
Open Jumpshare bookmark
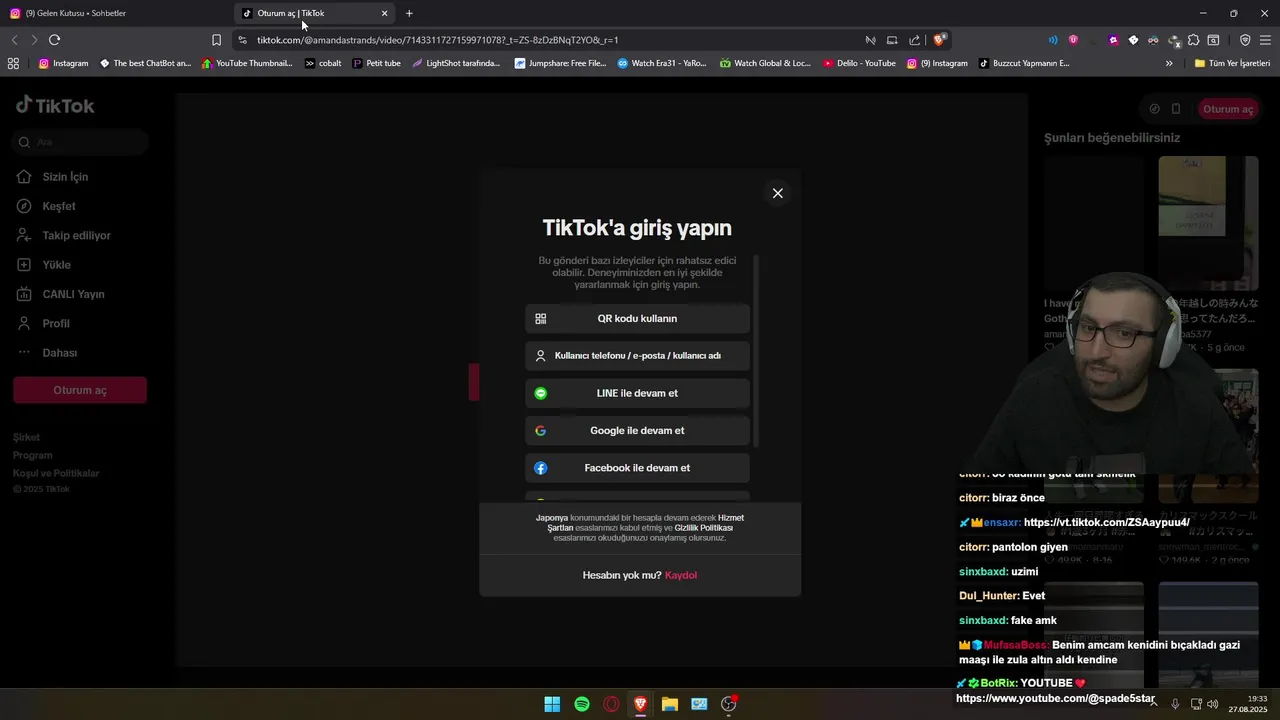coord(560,63)
